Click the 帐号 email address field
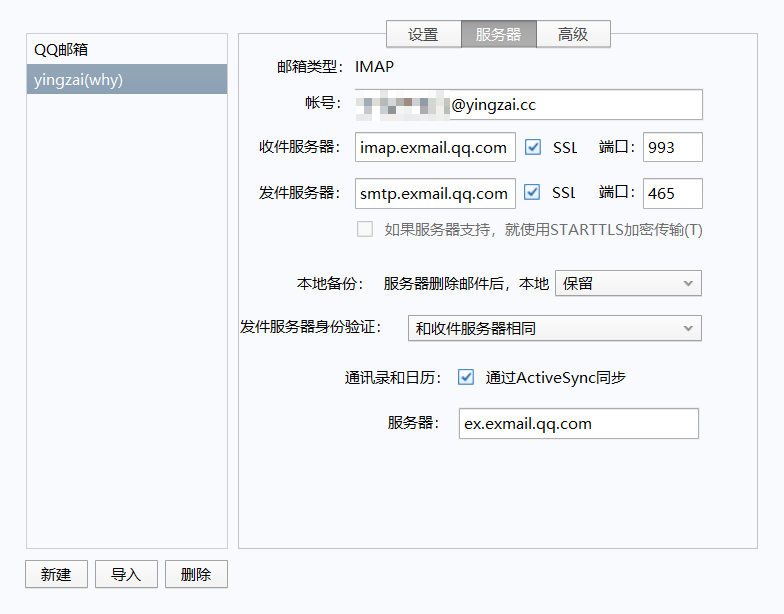Image resolution: width=784 pixels, height=614 pixels. point(529,104)
